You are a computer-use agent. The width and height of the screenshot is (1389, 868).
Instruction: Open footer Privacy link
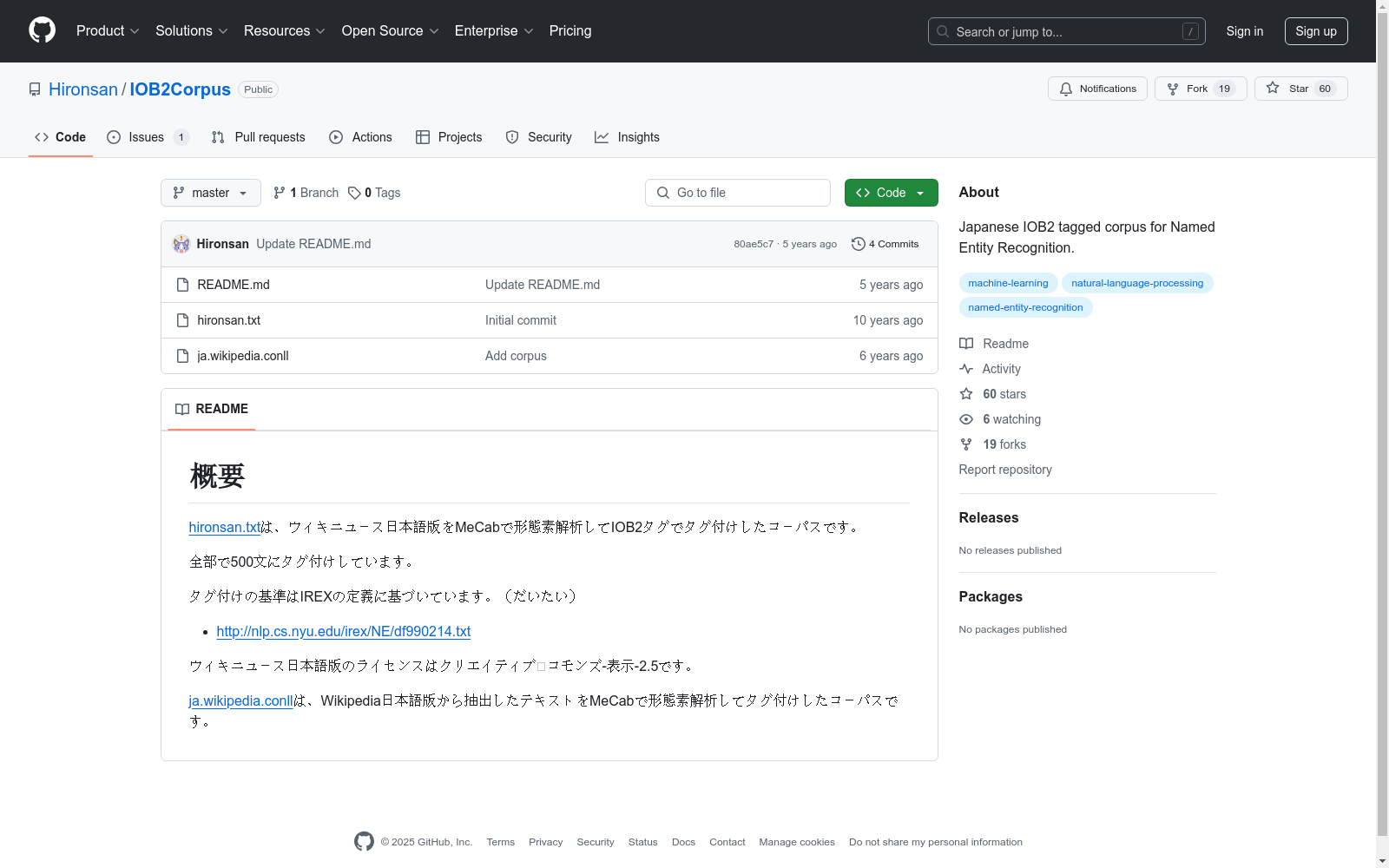tap(546, 842)
